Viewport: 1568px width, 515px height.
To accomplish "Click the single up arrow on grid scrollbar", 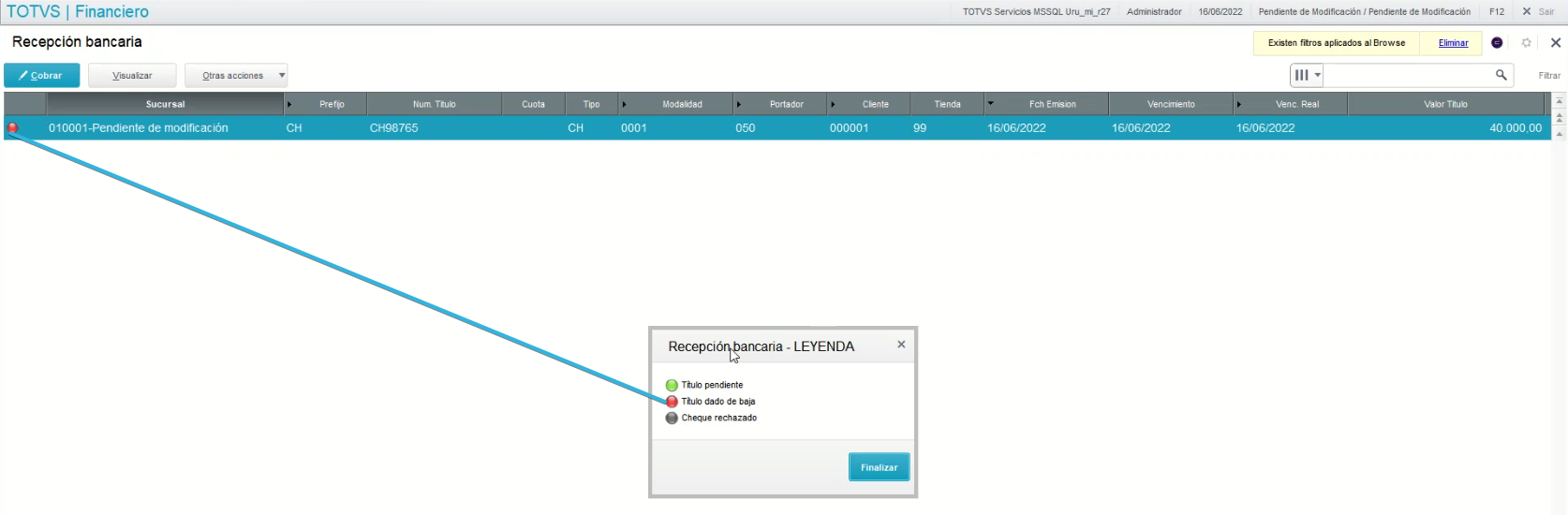I will [1560, 134].
